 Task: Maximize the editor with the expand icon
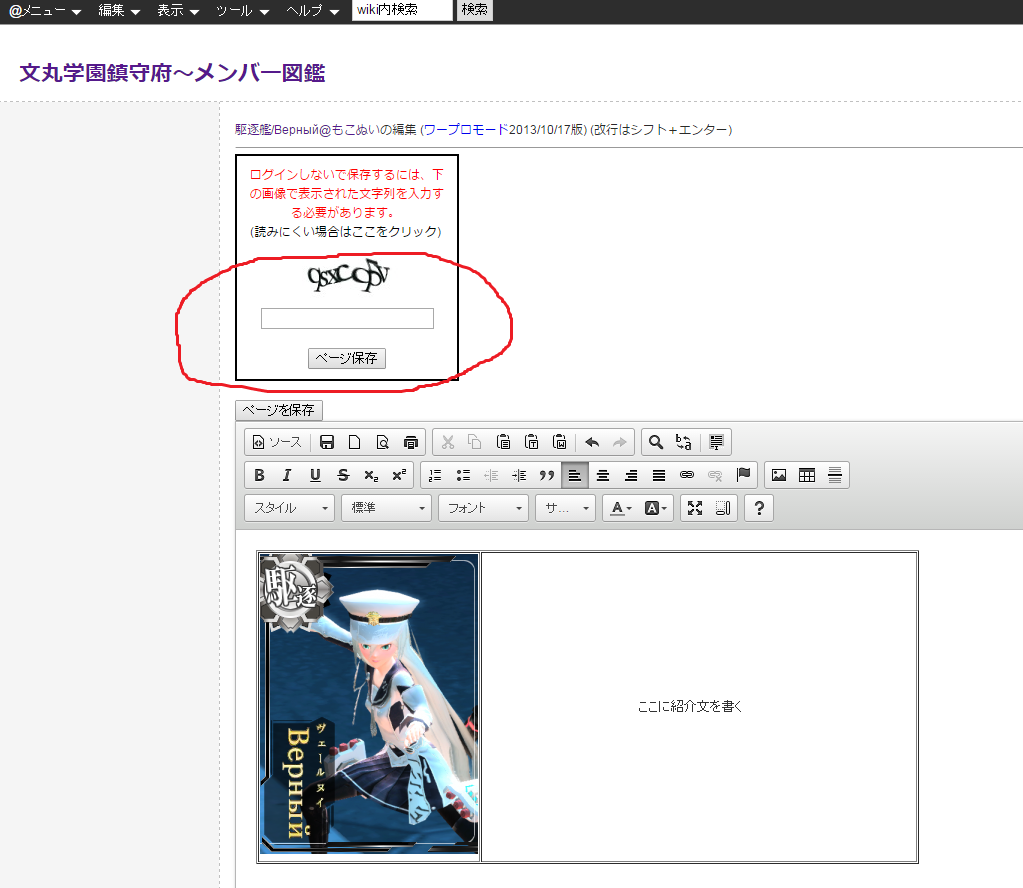[x=695, y=508]
